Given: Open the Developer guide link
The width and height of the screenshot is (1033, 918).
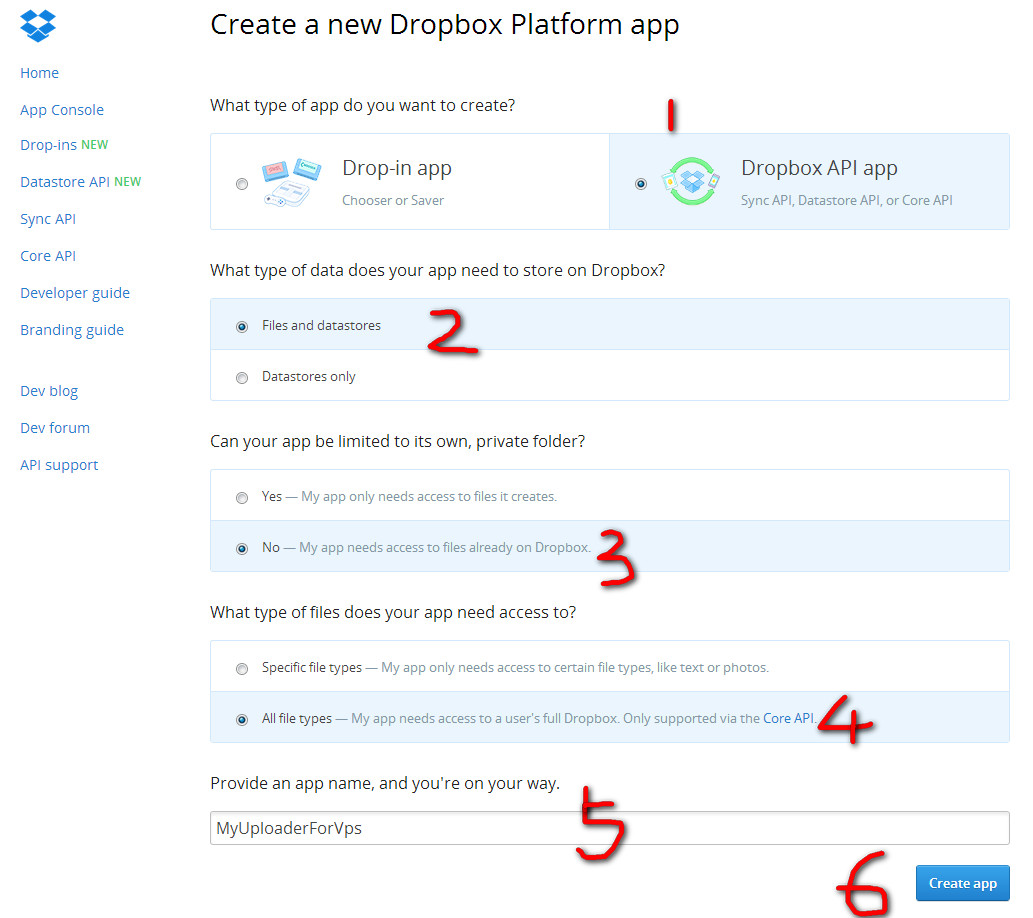Looking at the screenshot, I should [75, 293].
